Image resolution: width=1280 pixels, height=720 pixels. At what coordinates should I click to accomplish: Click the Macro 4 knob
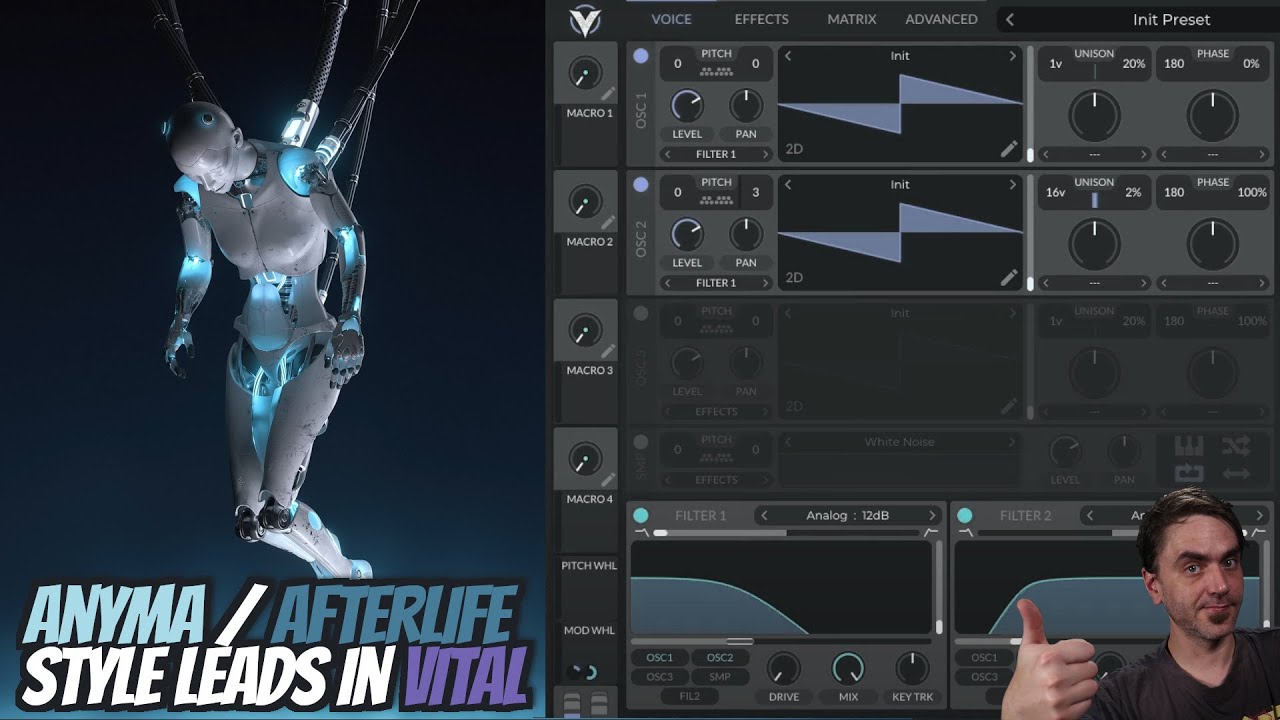(x=585, y=459)
